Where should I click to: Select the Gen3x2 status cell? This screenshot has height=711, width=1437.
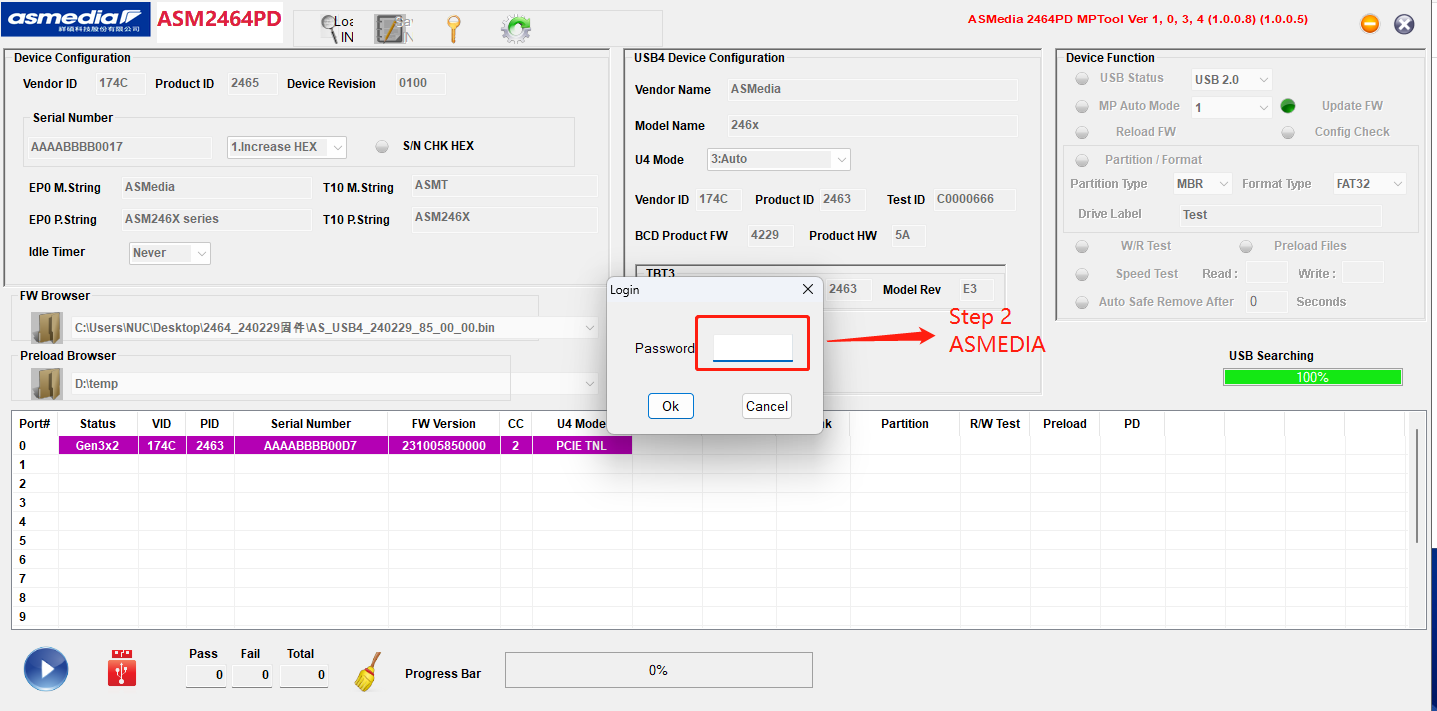pos(98,446)
